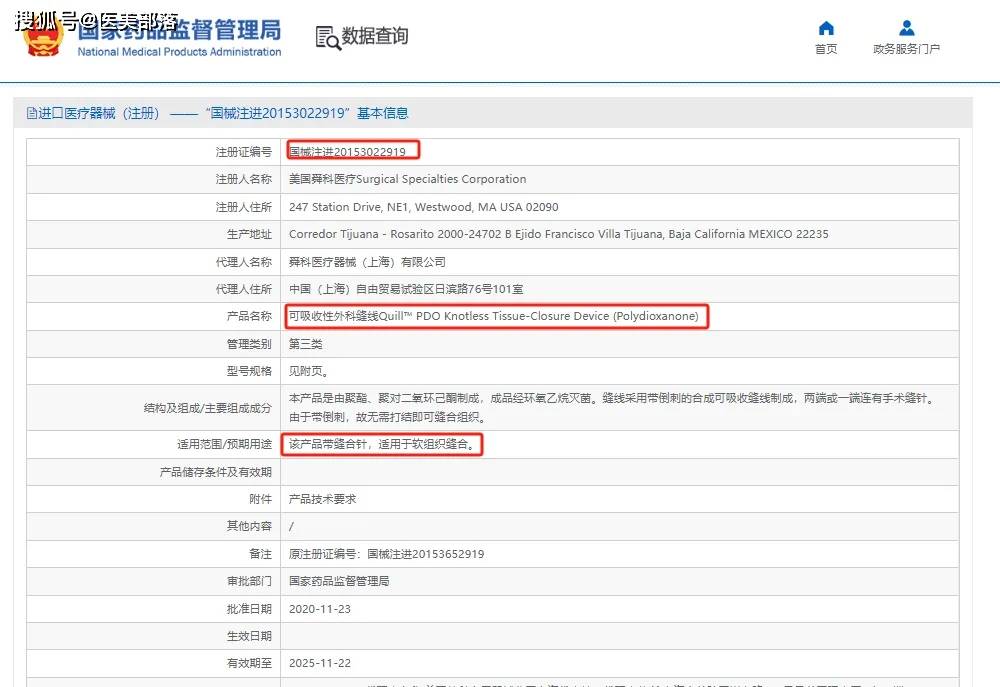1000x687 pixels.
Task: Click the 审批部门 row label
Action: 249,581
